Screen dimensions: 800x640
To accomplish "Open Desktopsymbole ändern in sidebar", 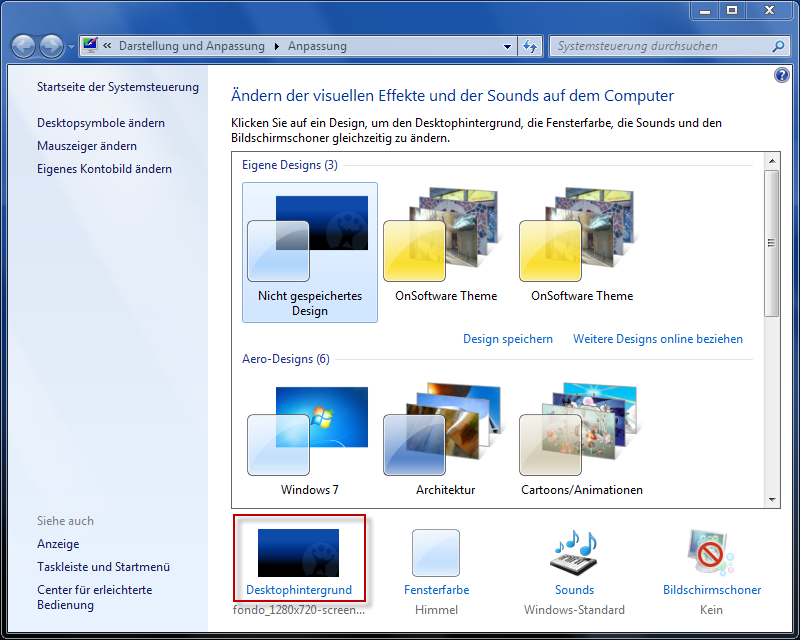I will (x=101, y=123).
